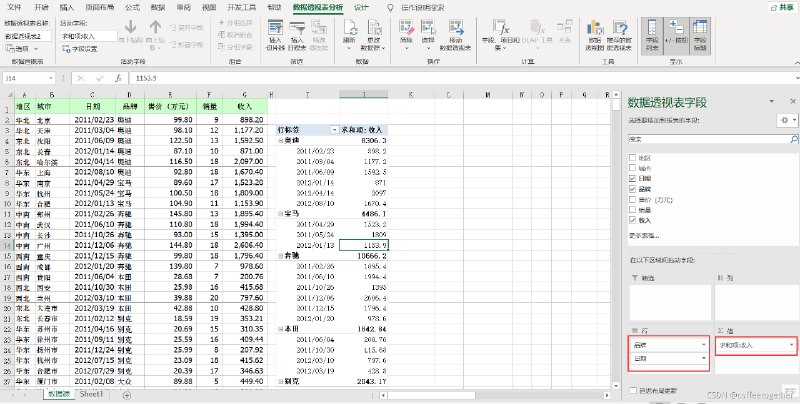The height and width of the screenshot is (404, 800).
Task: Click the Clear (清除) pivot table icon
Action: point(406,35)
